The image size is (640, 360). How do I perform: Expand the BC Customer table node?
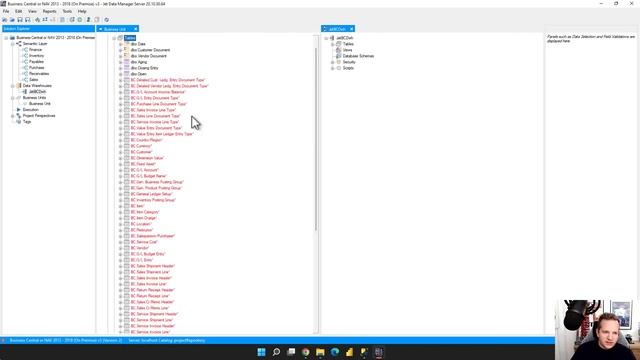120,152
